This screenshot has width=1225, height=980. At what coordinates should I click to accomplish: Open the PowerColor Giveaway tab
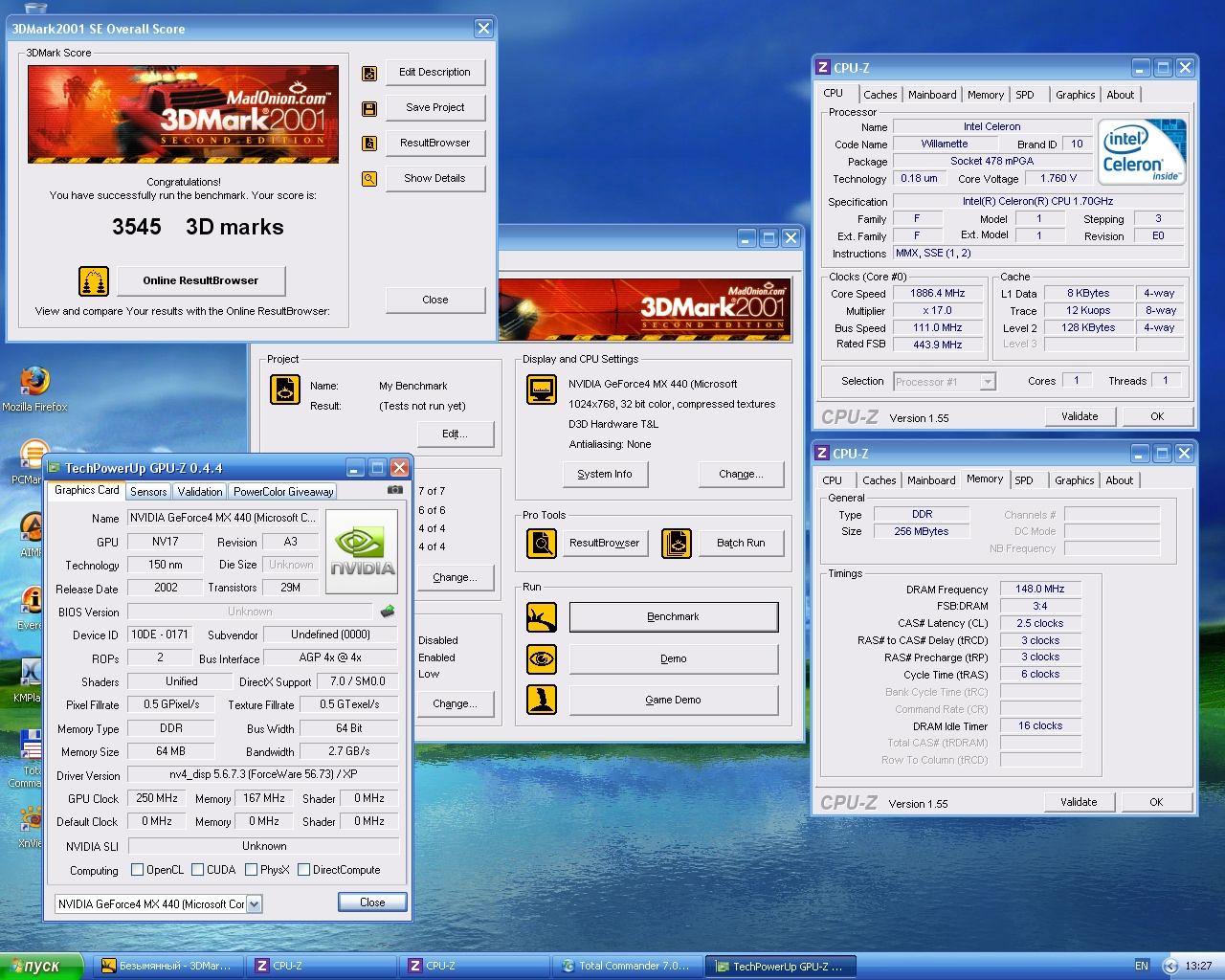pos(283,491)
